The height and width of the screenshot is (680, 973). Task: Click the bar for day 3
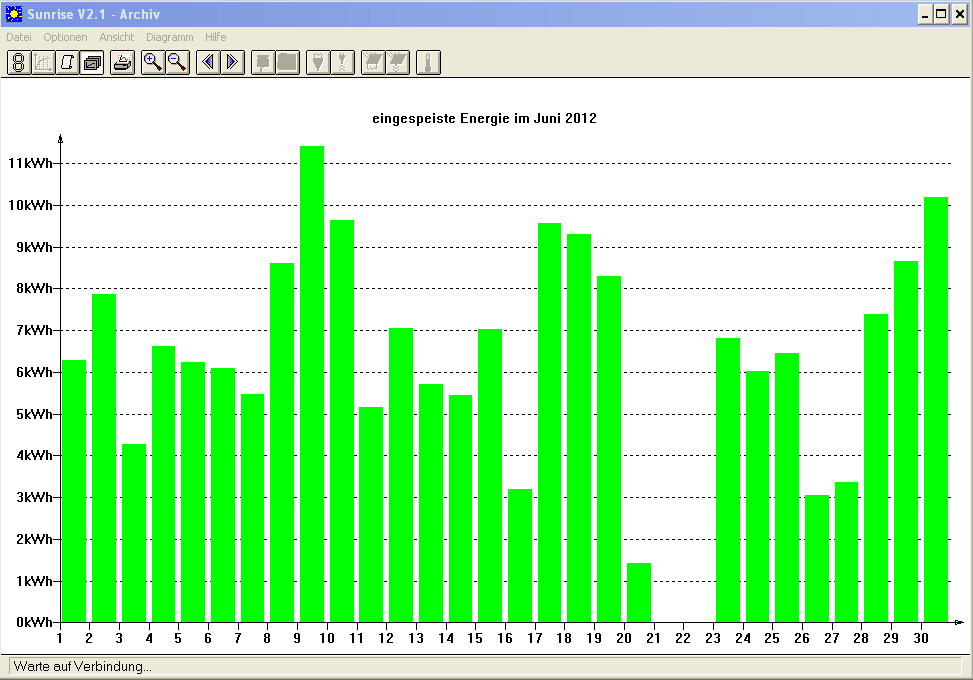tap(134, 533)
